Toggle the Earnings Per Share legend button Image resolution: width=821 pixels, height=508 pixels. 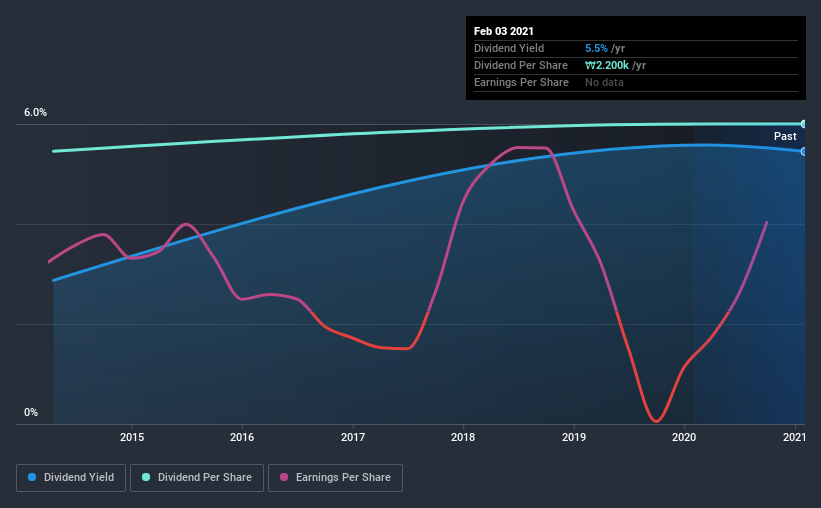(335, 478)
